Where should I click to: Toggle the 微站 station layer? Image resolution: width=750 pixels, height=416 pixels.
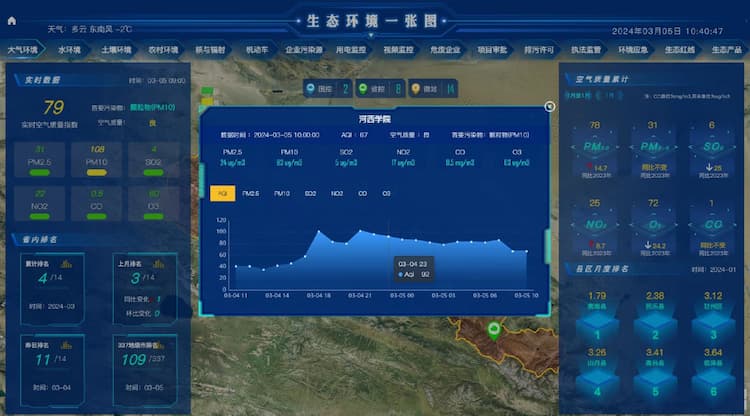433,89
